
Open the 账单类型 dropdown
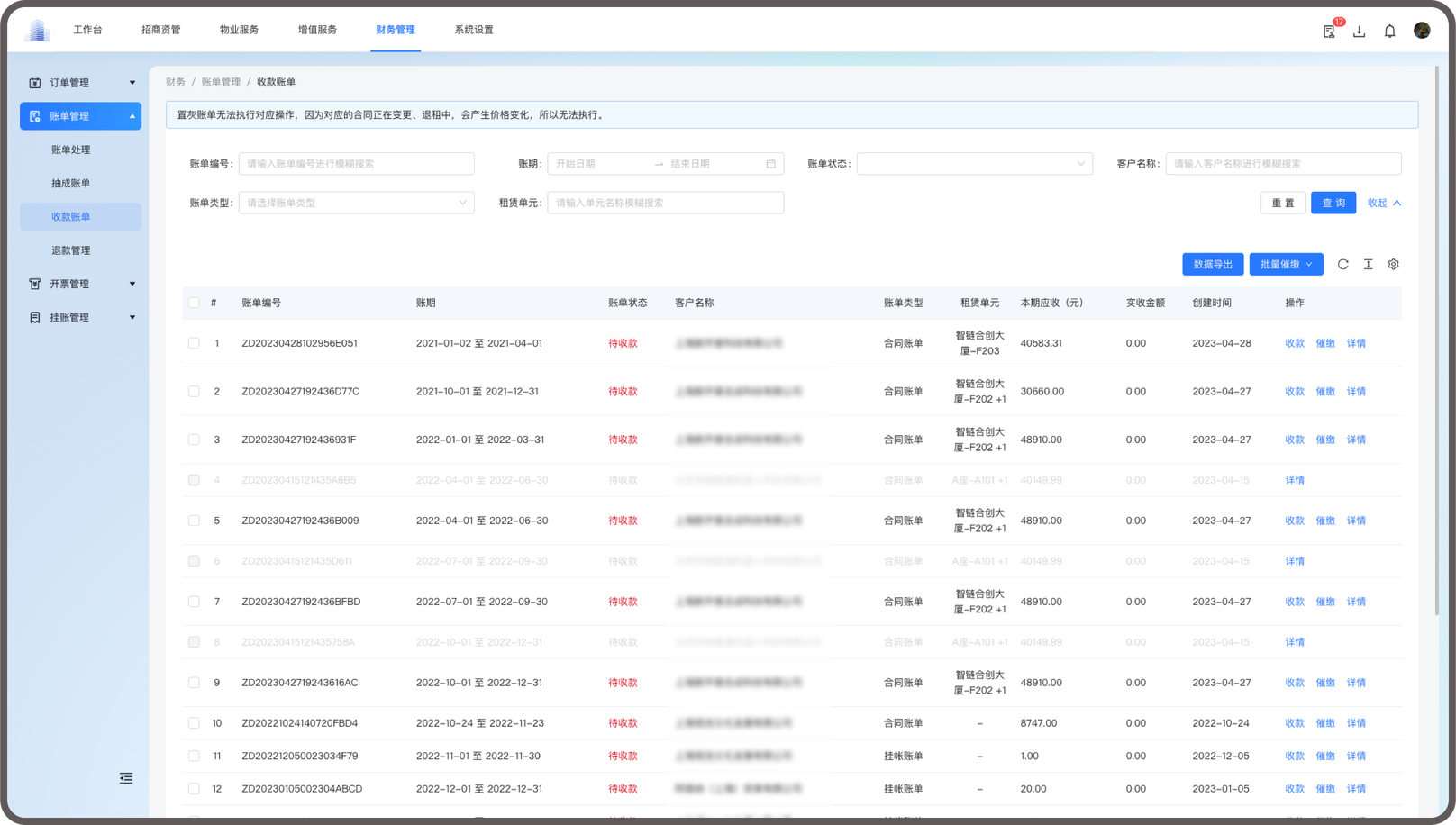click(x=356, y=203)
